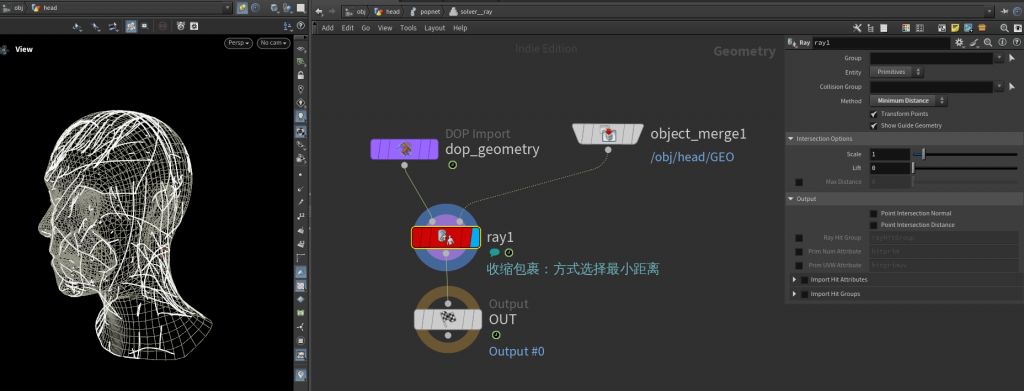
Task: Collapse the Intersection Options section
Action: click(x=791, y=139)
